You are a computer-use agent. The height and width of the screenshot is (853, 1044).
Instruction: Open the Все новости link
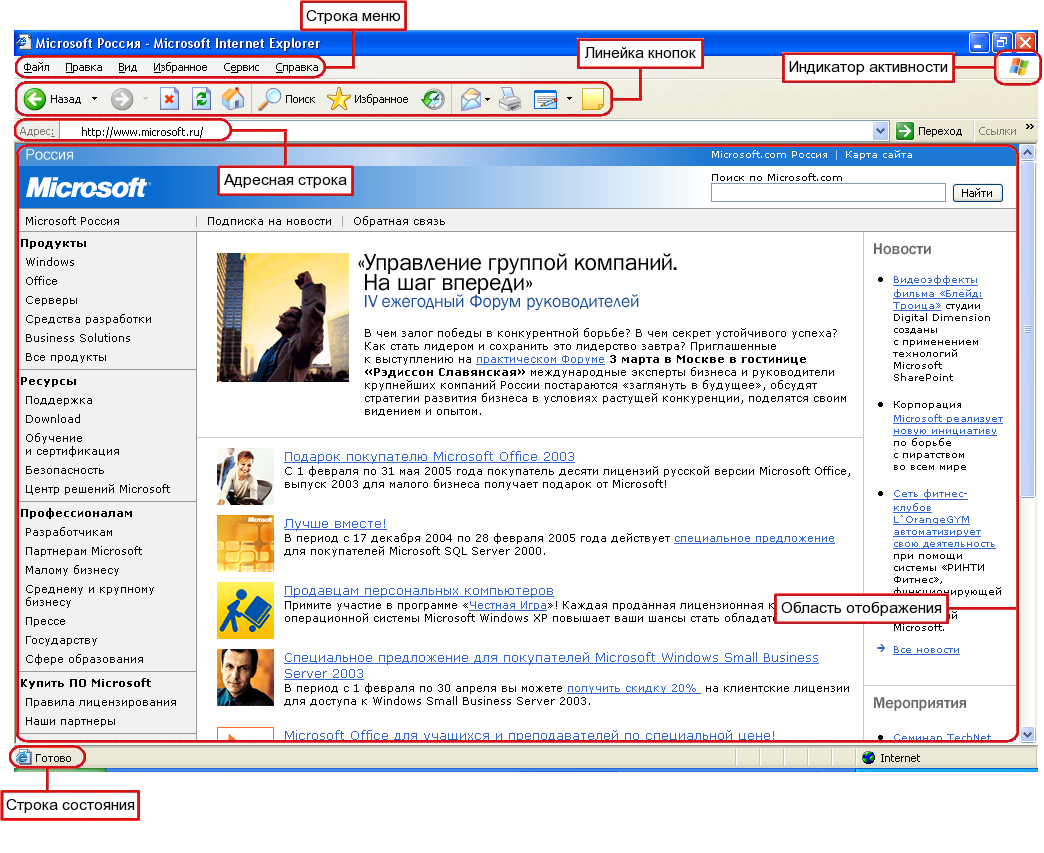coord(926,649)
